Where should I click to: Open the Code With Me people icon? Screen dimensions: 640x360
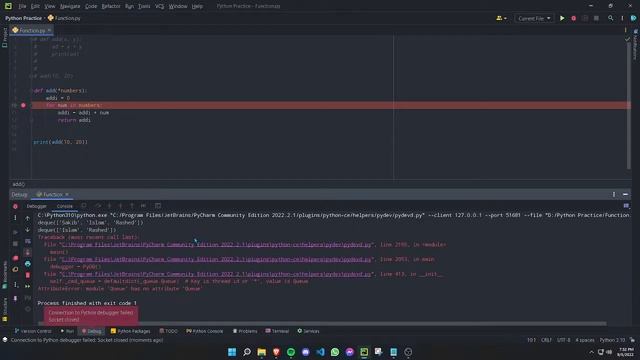501,18
